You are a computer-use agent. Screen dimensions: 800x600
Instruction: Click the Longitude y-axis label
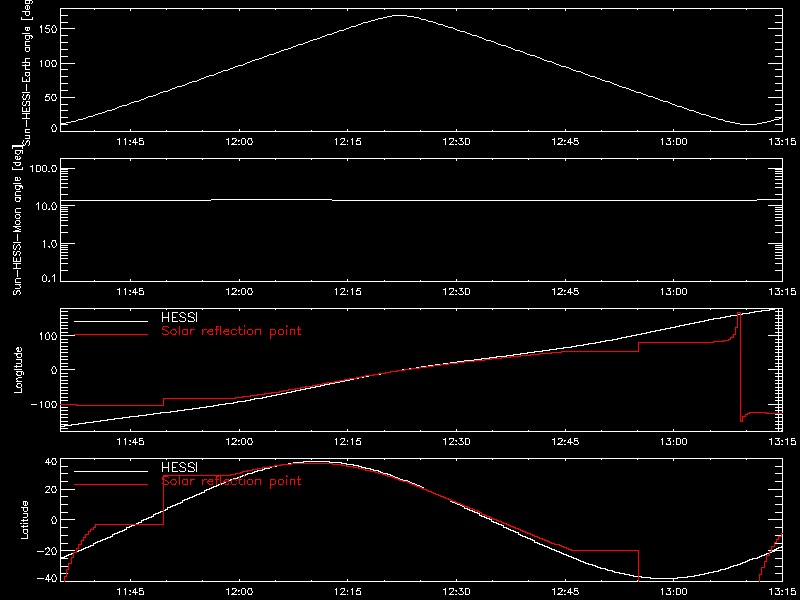click(x=18, y=370)
